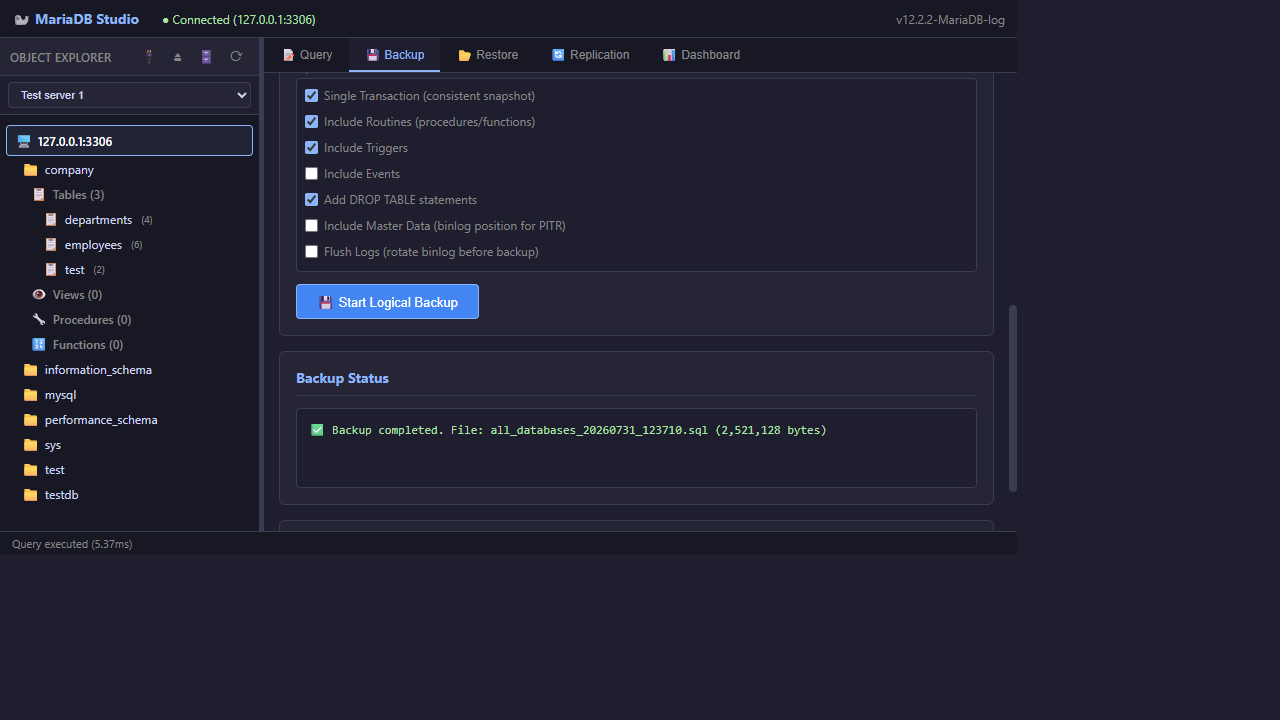Open the Test server 1 dropdown
This screenshot has width=1280, height=720.
click(x=129, y=95)
